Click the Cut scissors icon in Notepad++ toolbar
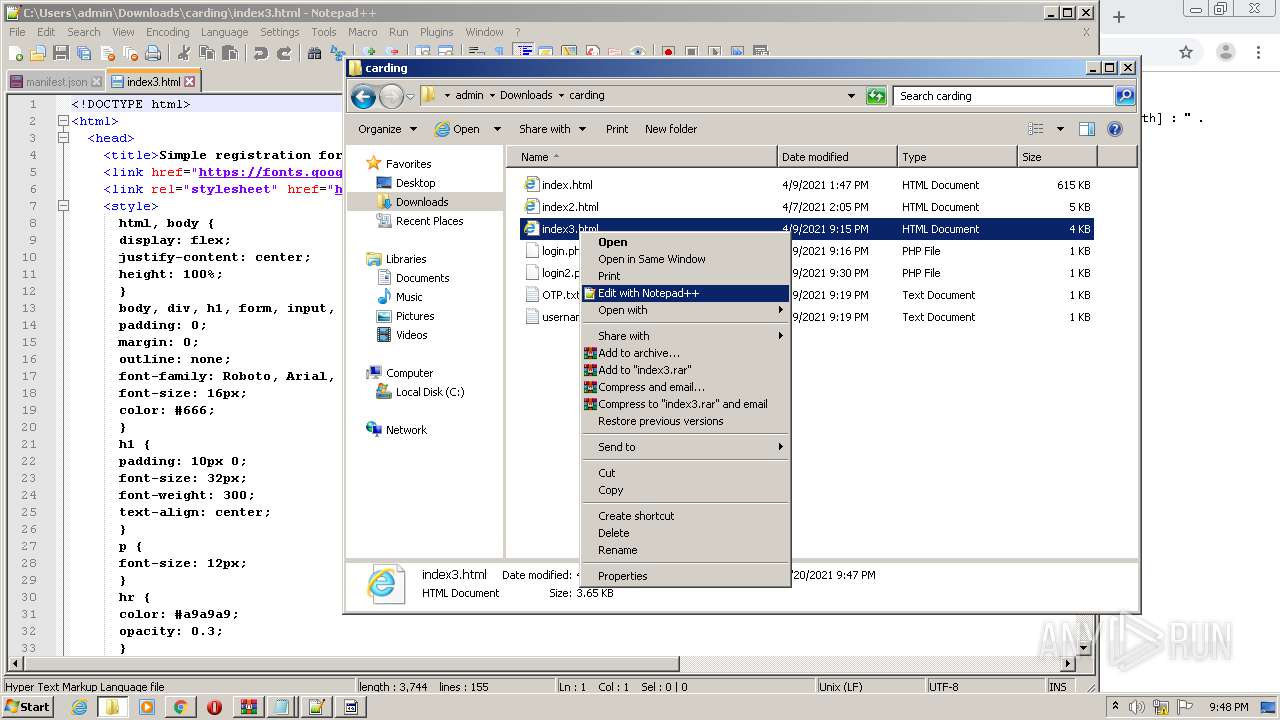 pyautogui.click(x=184, y=52)
